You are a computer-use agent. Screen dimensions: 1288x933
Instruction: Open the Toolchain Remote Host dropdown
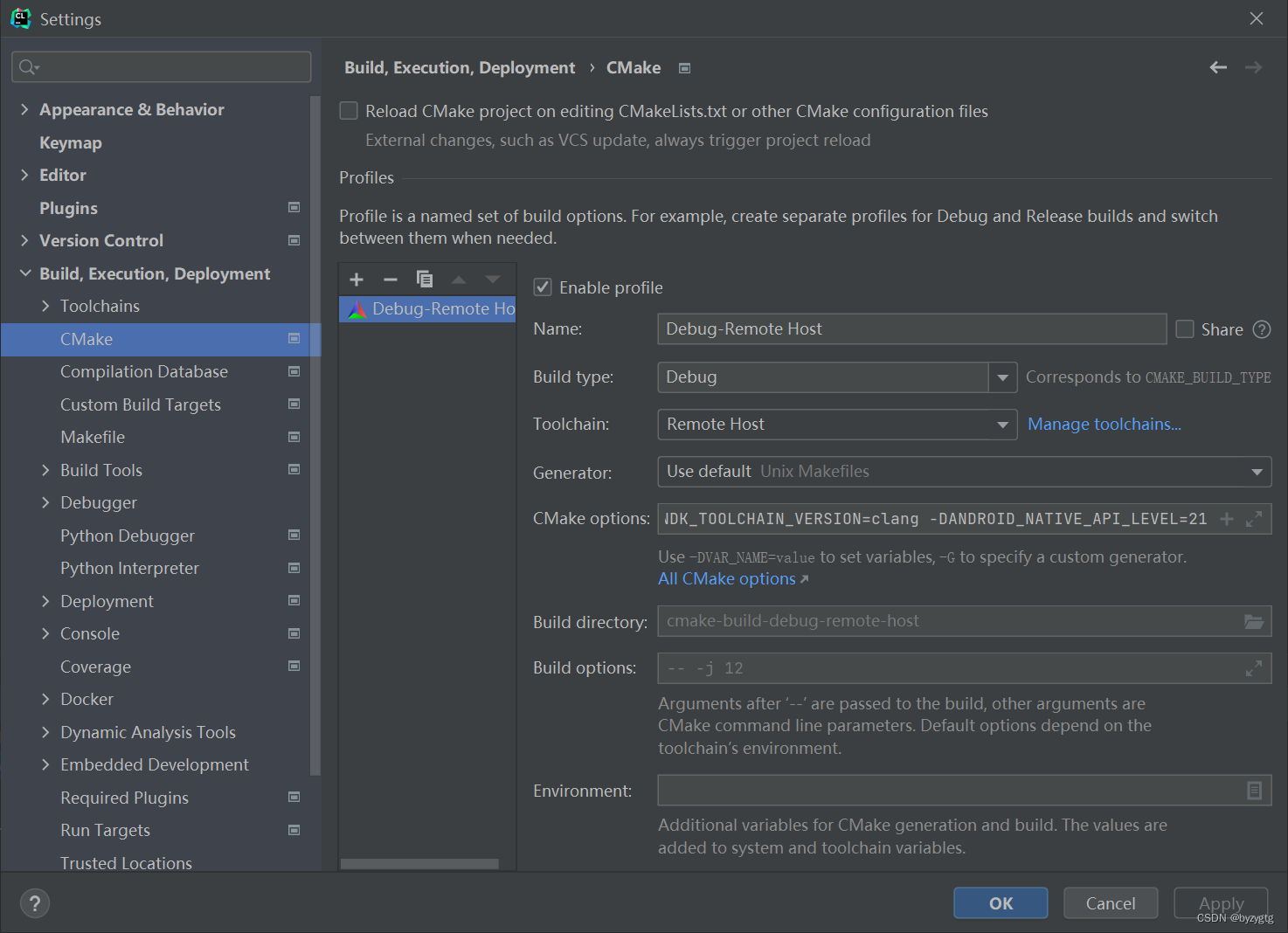pos(837,425)
